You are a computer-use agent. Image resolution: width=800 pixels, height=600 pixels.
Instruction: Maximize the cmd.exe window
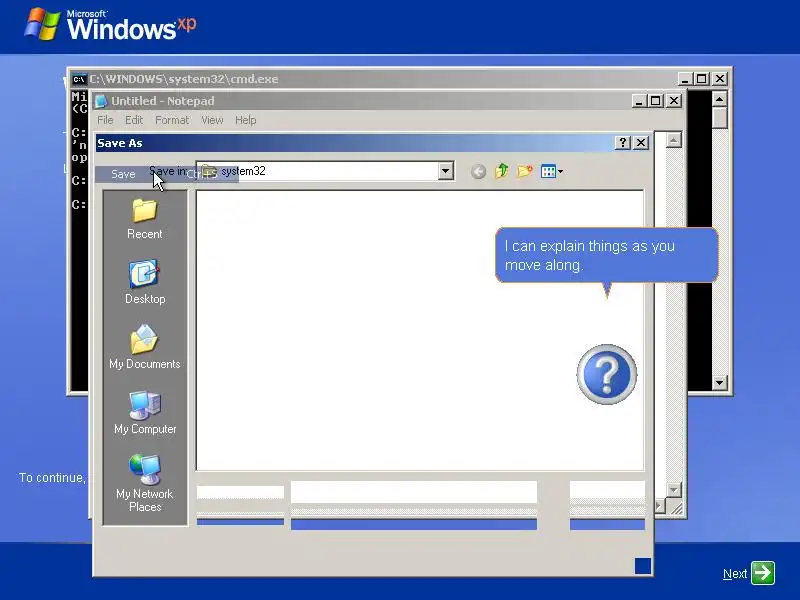(702, 79)
